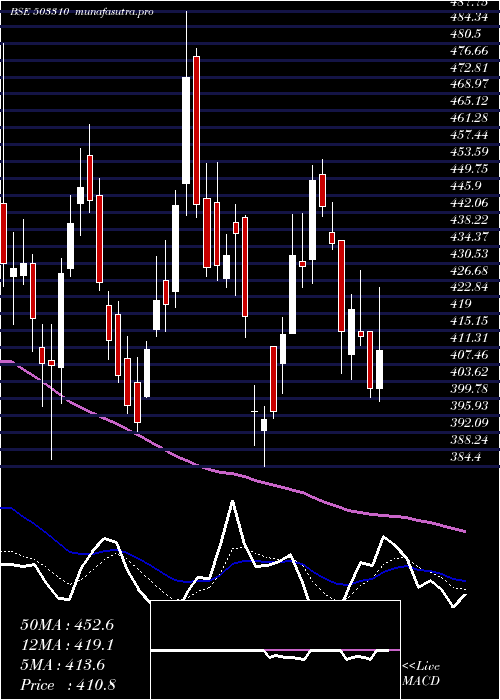Click the 434.37 price axis label
This screenshot has width=500, height=700.
point(469,238)
